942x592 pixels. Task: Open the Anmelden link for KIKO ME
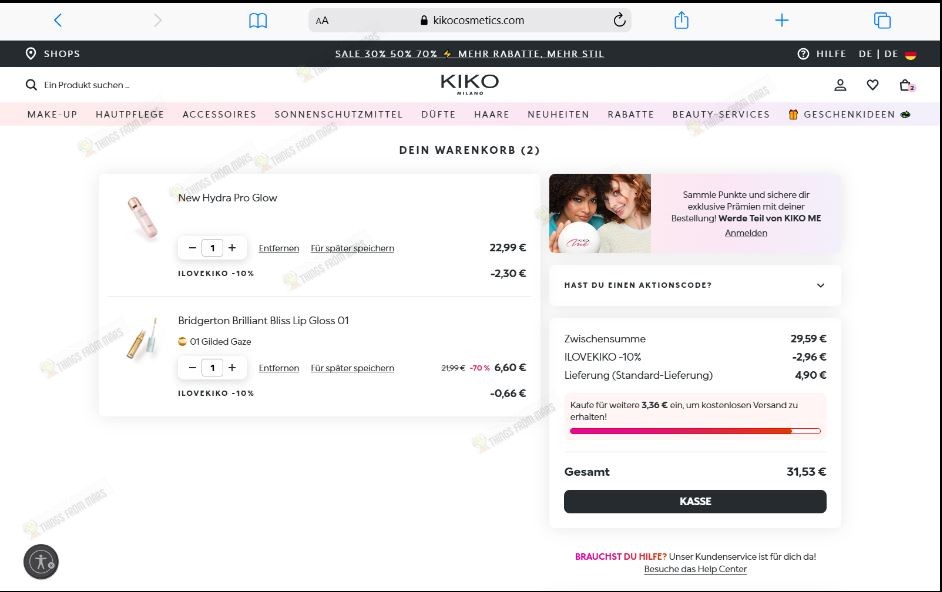[746, 233]
